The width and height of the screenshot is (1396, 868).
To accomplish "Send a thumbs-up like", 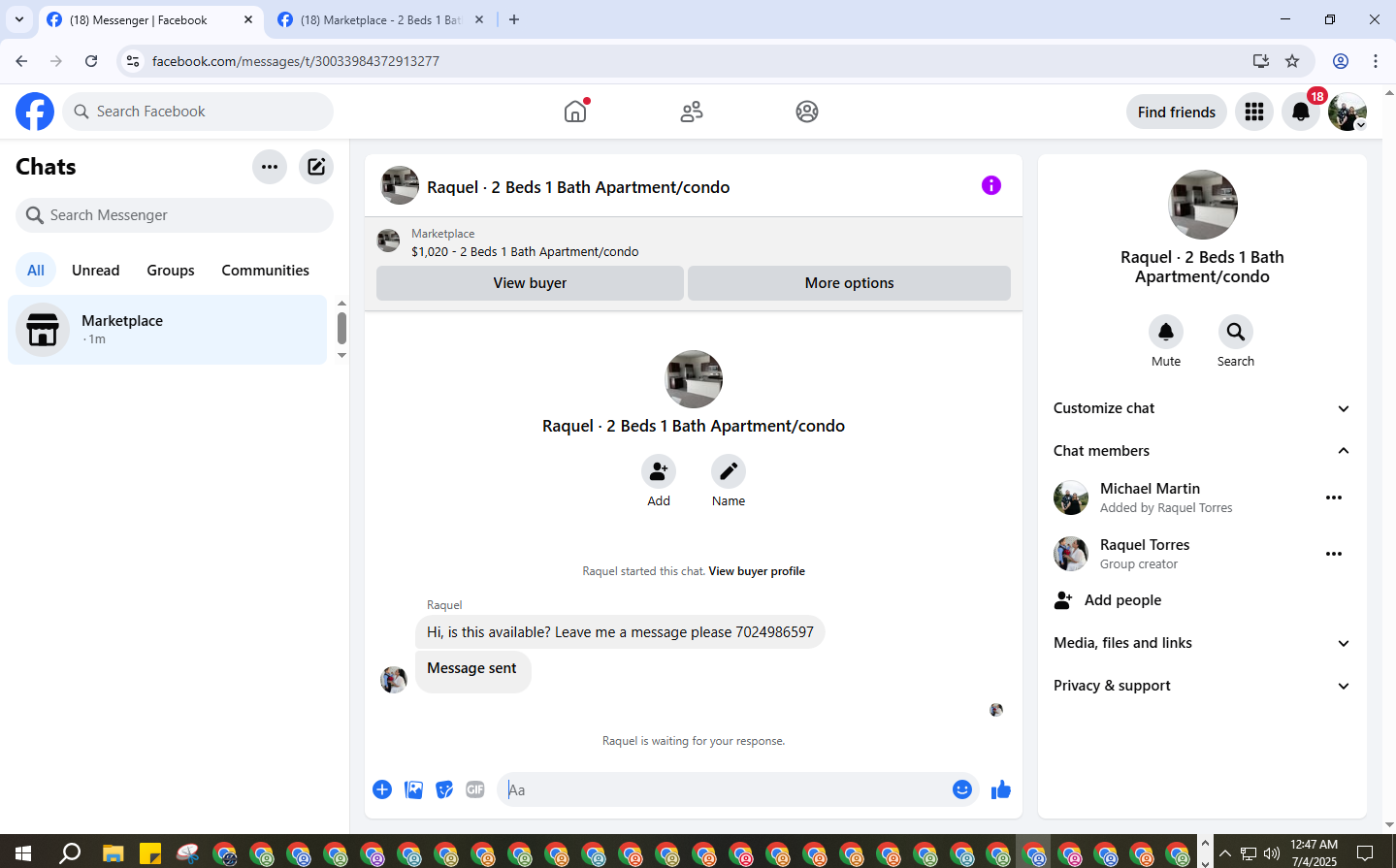I will tap(1001, 789).
